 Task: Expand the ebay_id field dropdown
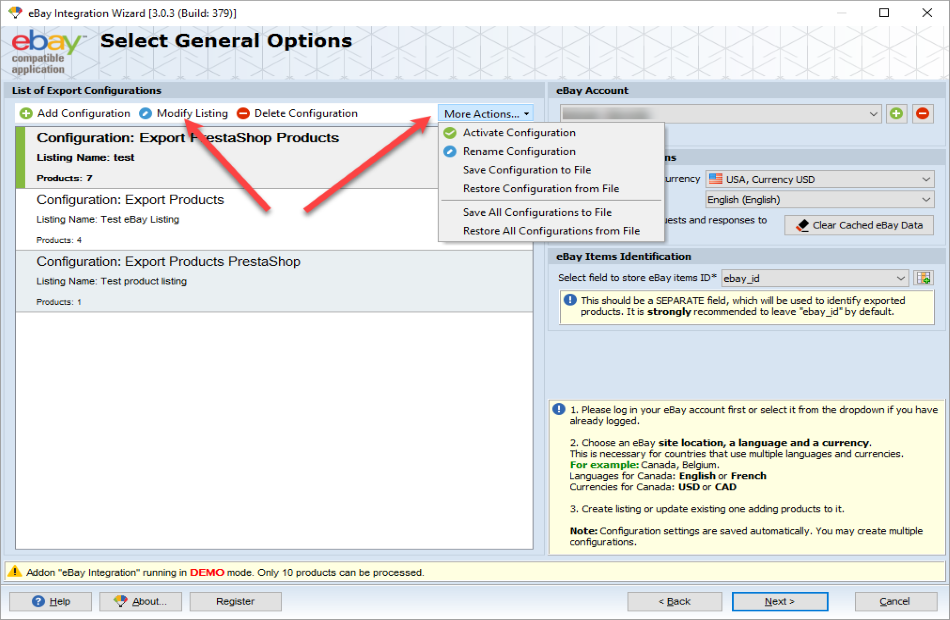click(900, 278)
